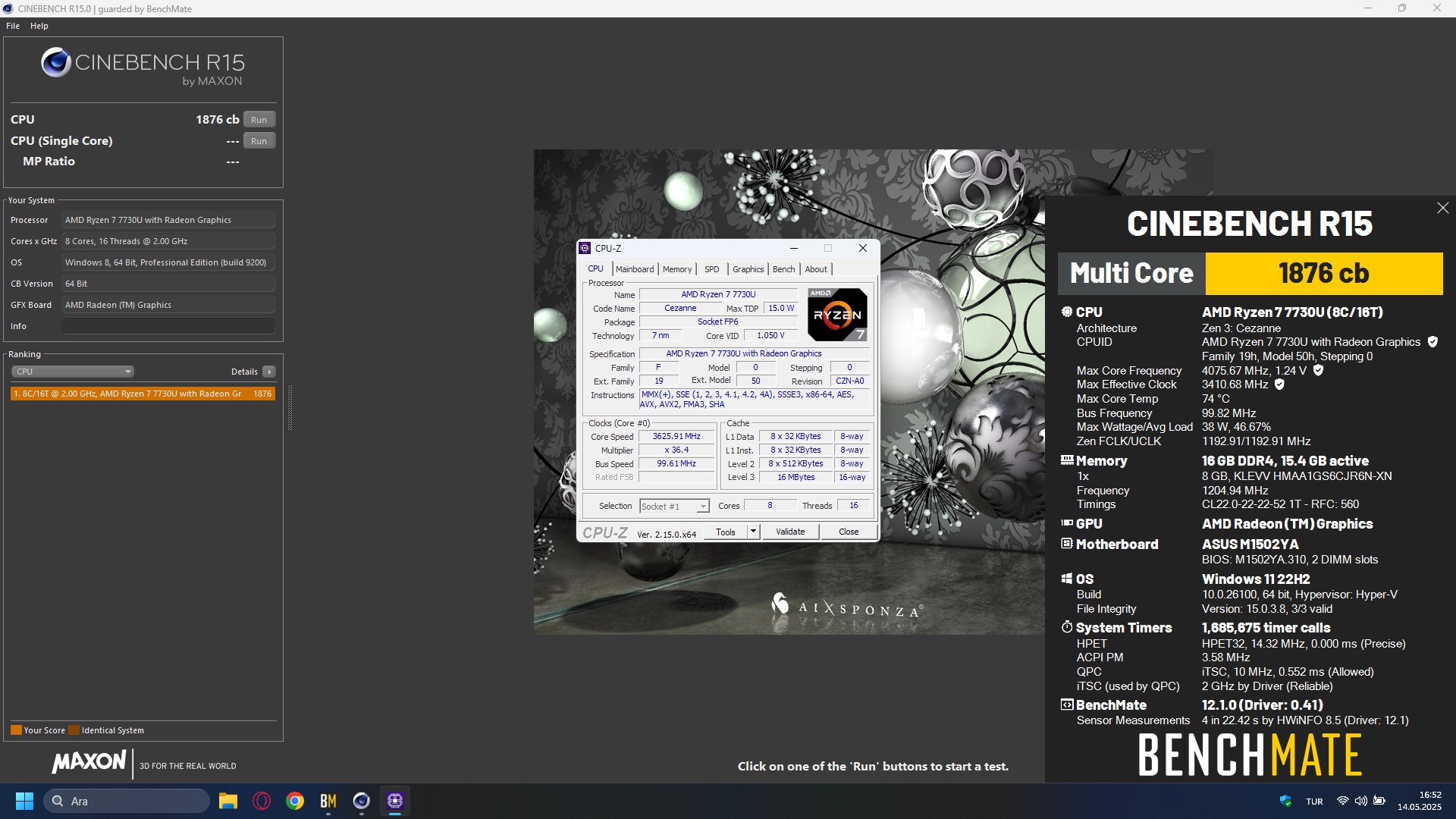The height and width of the screenshot is (819, 1456).
Task: Minimize the CPU-Z window
Action: click(x=794, y=248)
